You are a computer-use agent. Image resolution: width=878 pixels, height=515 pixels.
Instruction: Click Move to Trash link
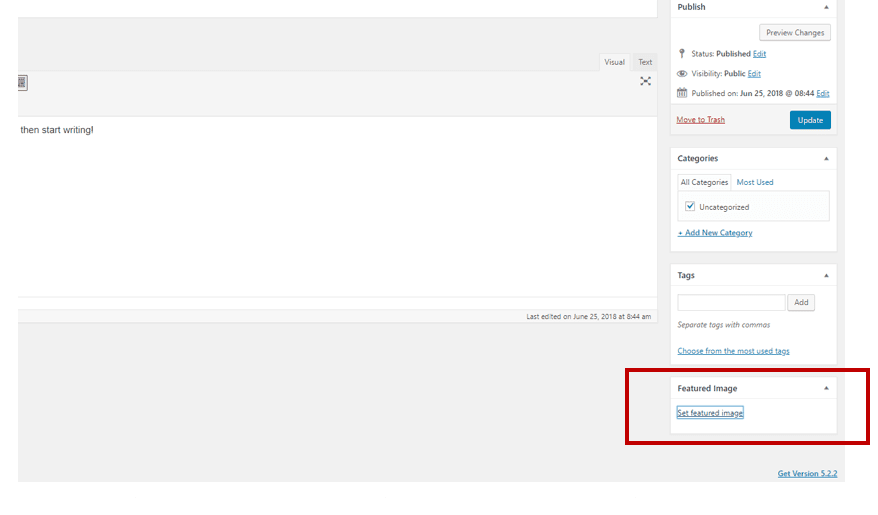point(700,120)
